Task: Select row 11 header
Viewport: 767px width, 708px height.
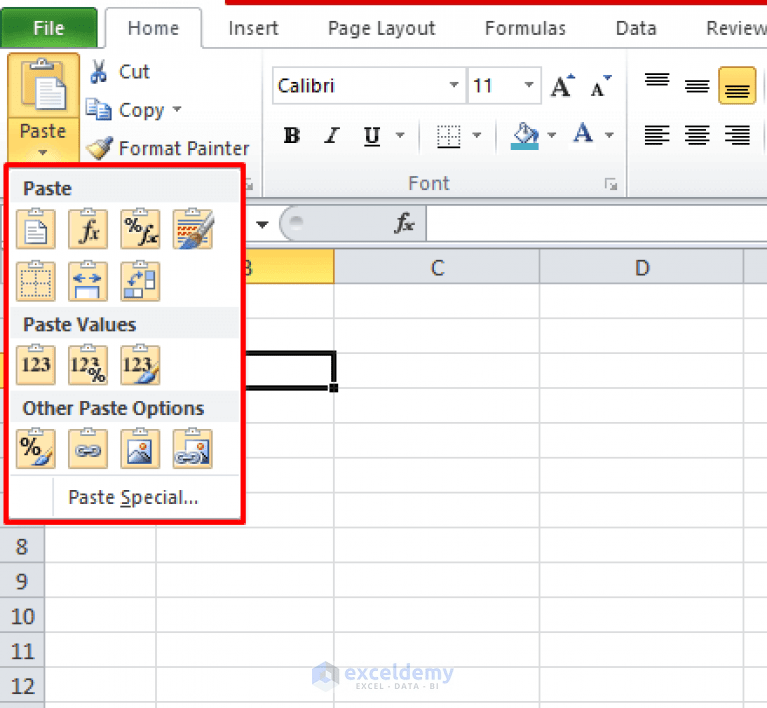Action: click(22, 651)
